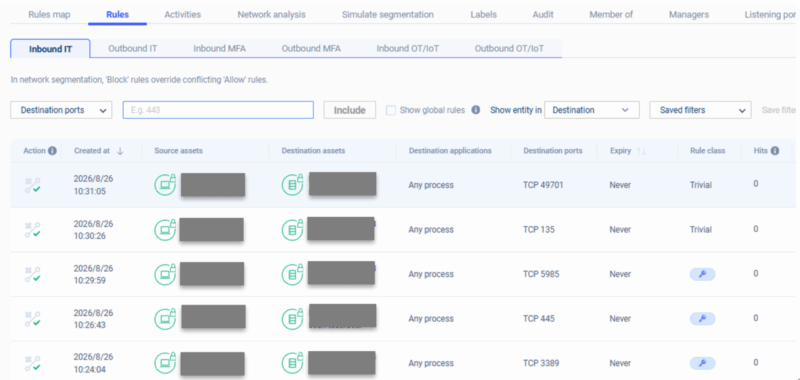Open the Rules map tab
800x380 pixels.
point(49,15)
